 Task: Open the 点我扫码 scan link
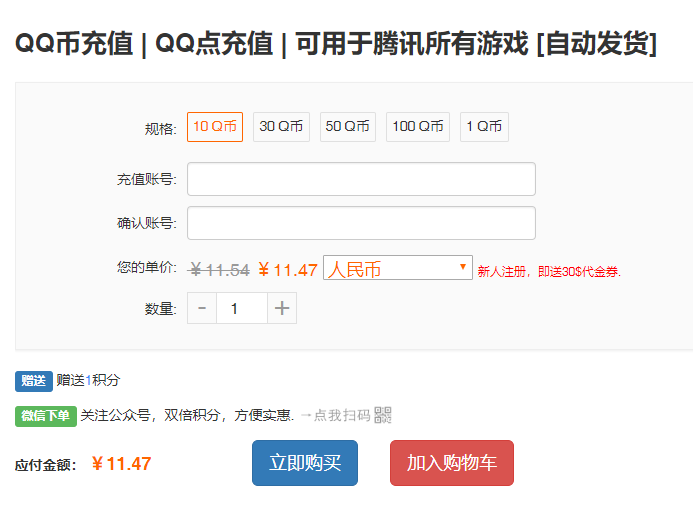[335, 416]
